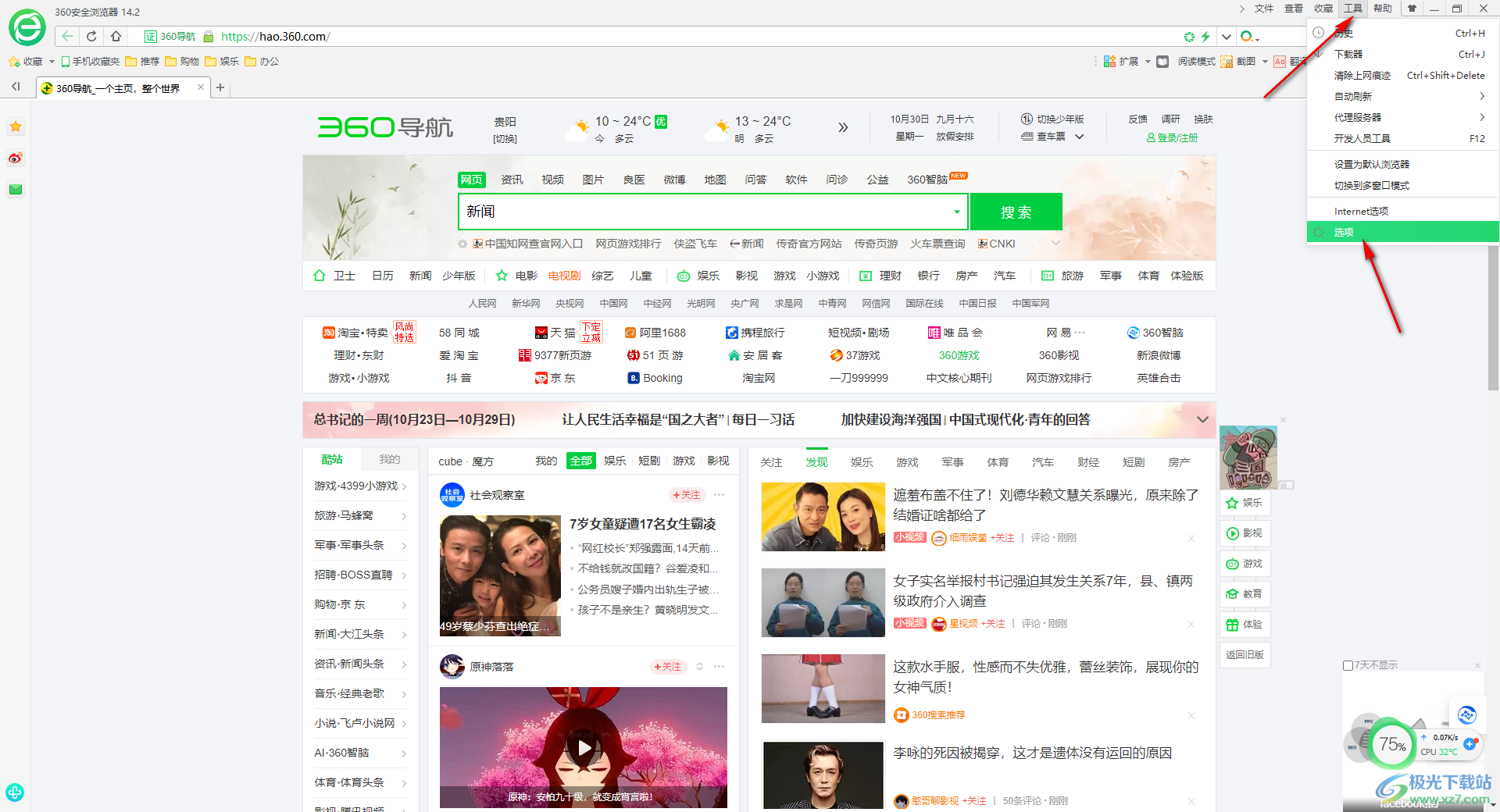This screenshot has height=812, width=1500.
Task: Open the address bar history dropdown chevron
Action: 1227,37
